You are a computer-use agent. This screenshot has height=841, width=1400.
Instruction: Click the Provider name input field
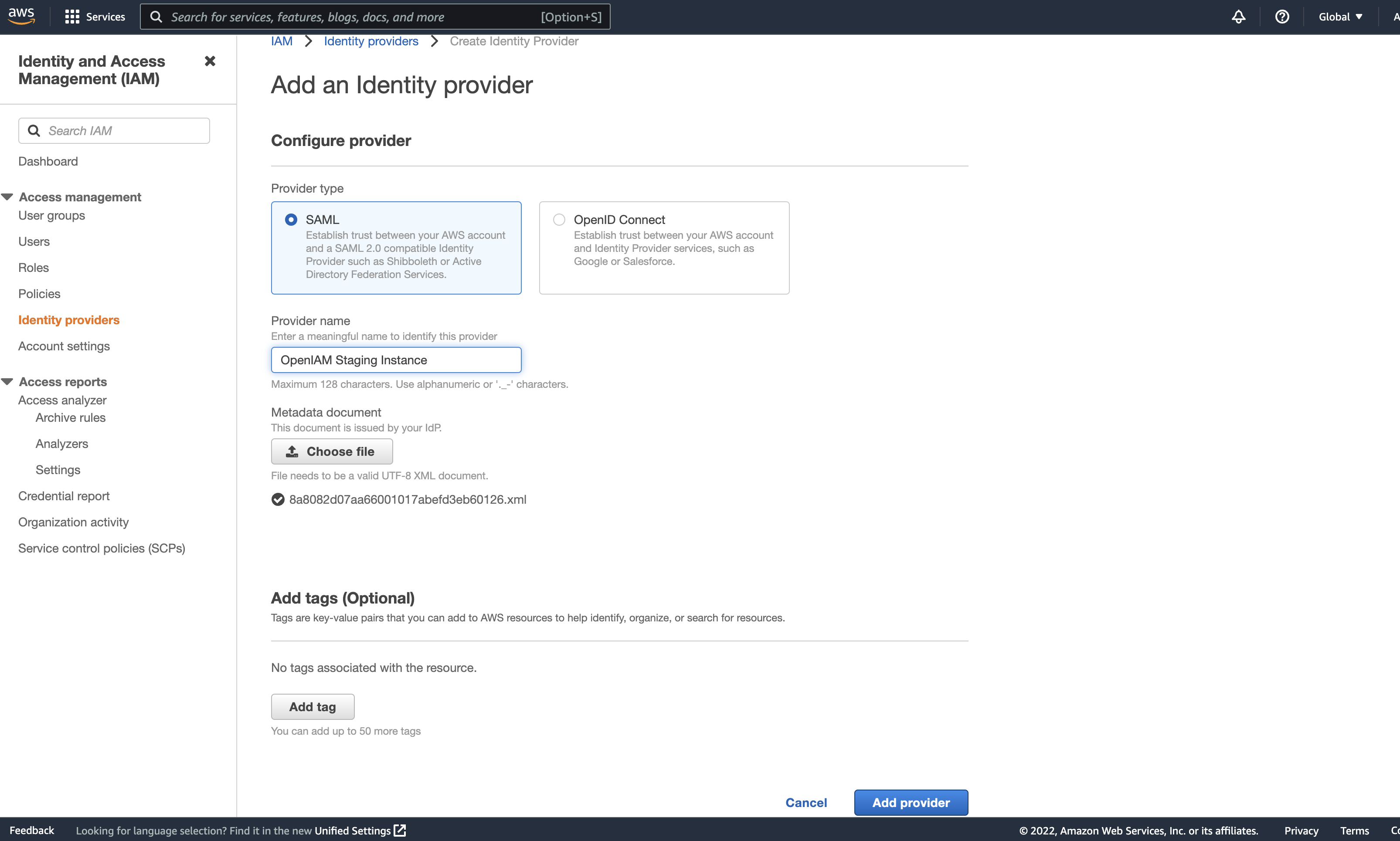pyautogui.click(x=396, y=360)
